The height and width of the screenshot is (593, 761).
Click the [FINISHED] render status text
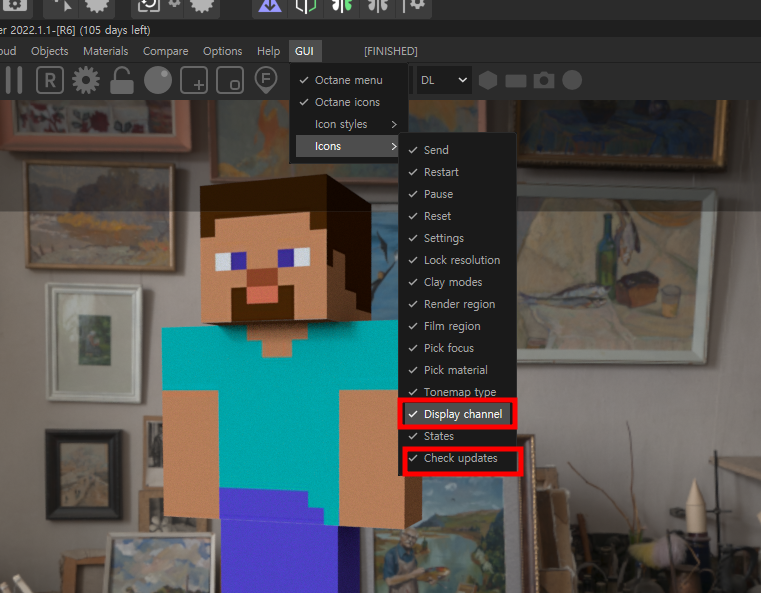pos(391,51)
